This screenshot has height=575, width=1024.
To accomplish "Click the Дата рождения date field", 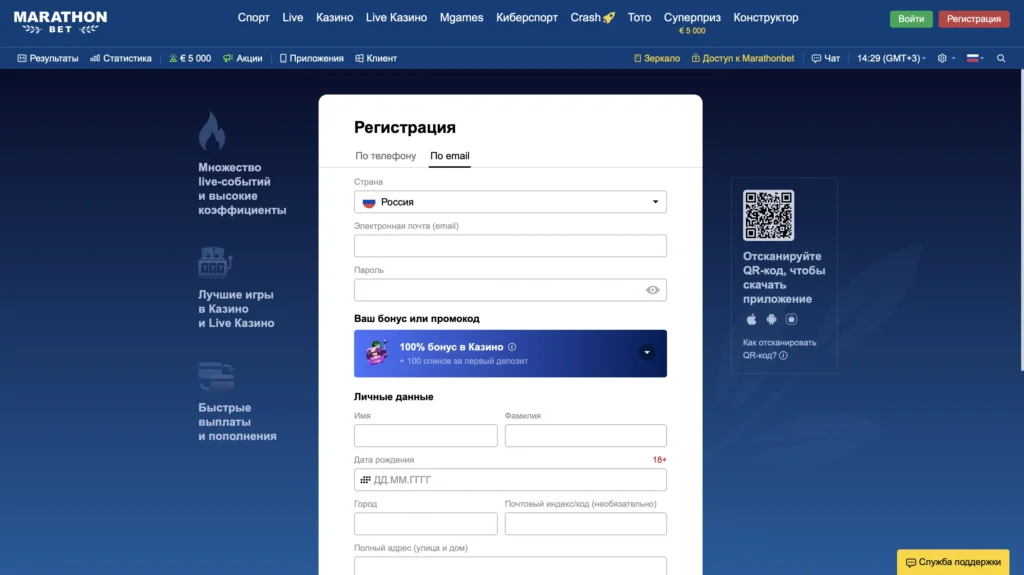I will click(510, 480).
